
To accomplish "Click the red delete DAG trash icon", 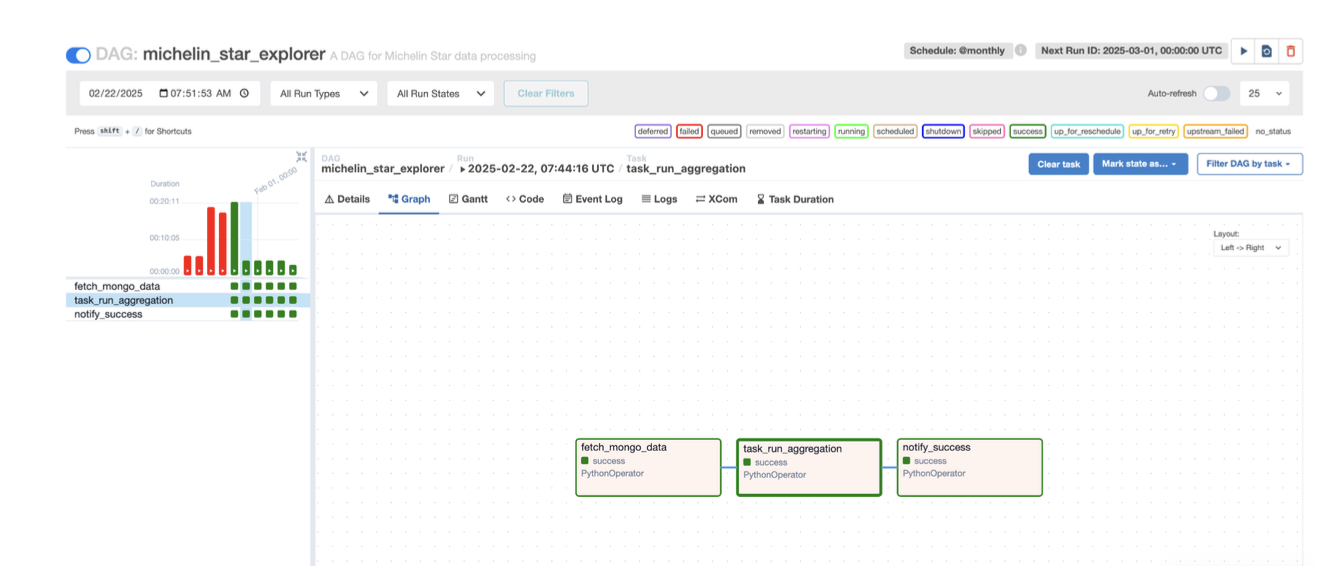I will click(1291, 51).
